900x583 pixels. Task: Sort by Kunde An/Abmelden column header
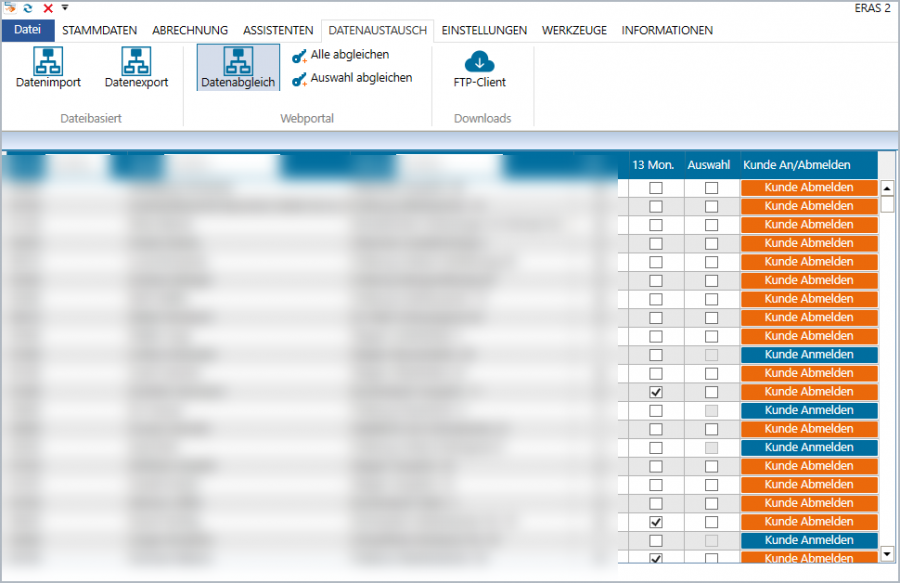[797, 165]
